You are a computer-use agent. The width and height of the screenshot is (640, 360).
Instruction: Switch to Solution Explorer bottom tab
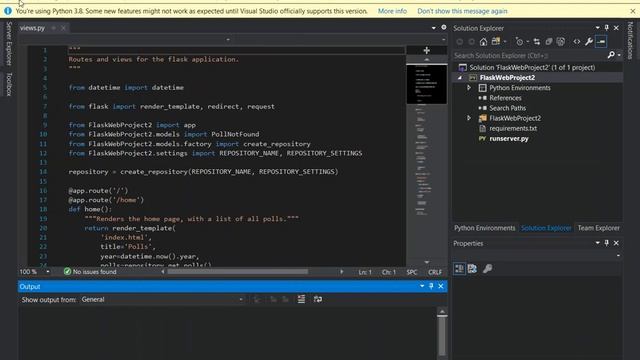click(546, 228)
